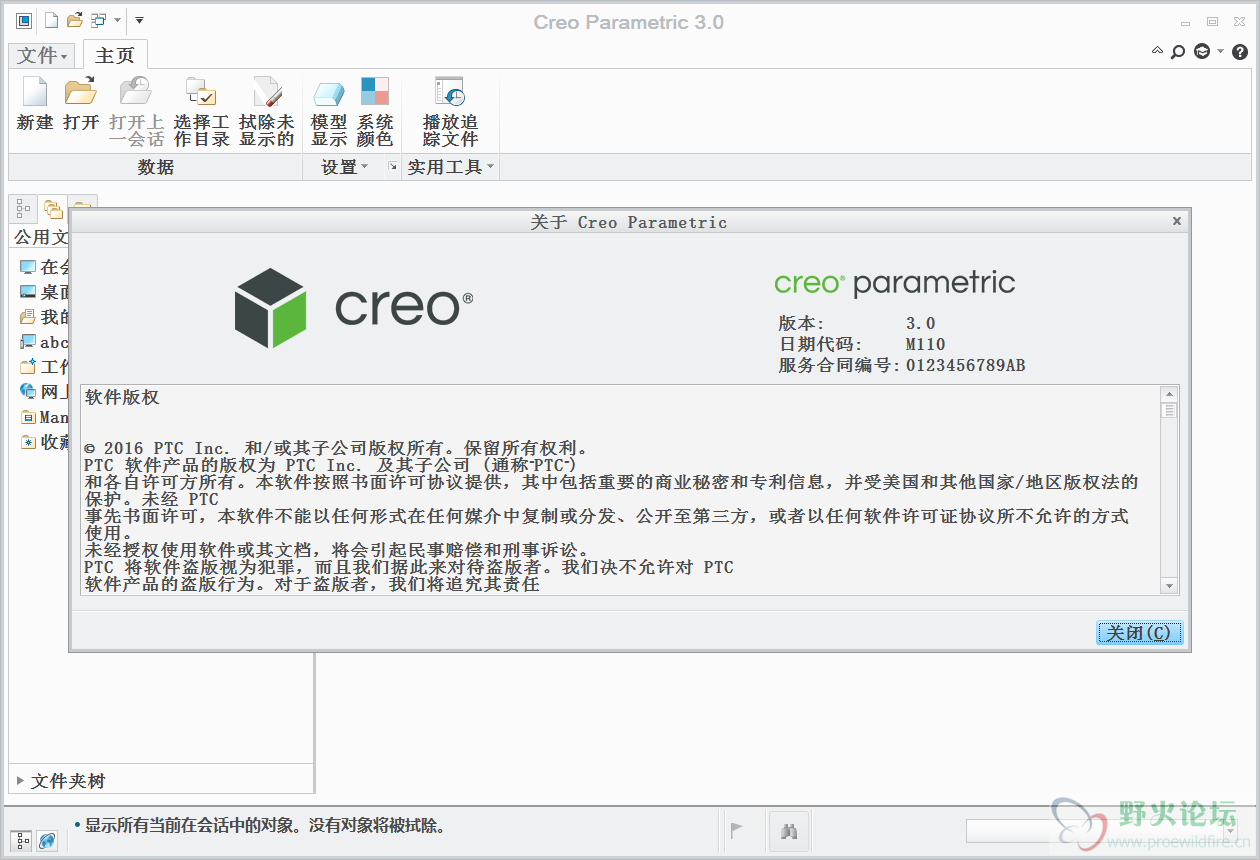Toggle the browser globe icon in status bar
This screenshot has height=860, width=1260.
pyautogui.click(x=47, y=841)
